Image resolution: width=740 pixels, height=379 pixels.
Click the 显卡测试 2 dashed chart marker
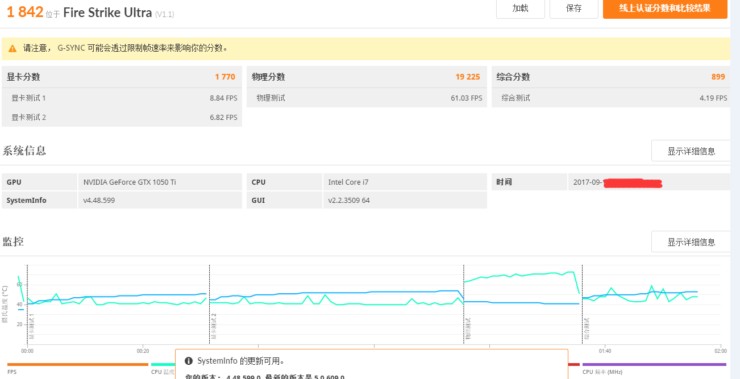(210, 304)
